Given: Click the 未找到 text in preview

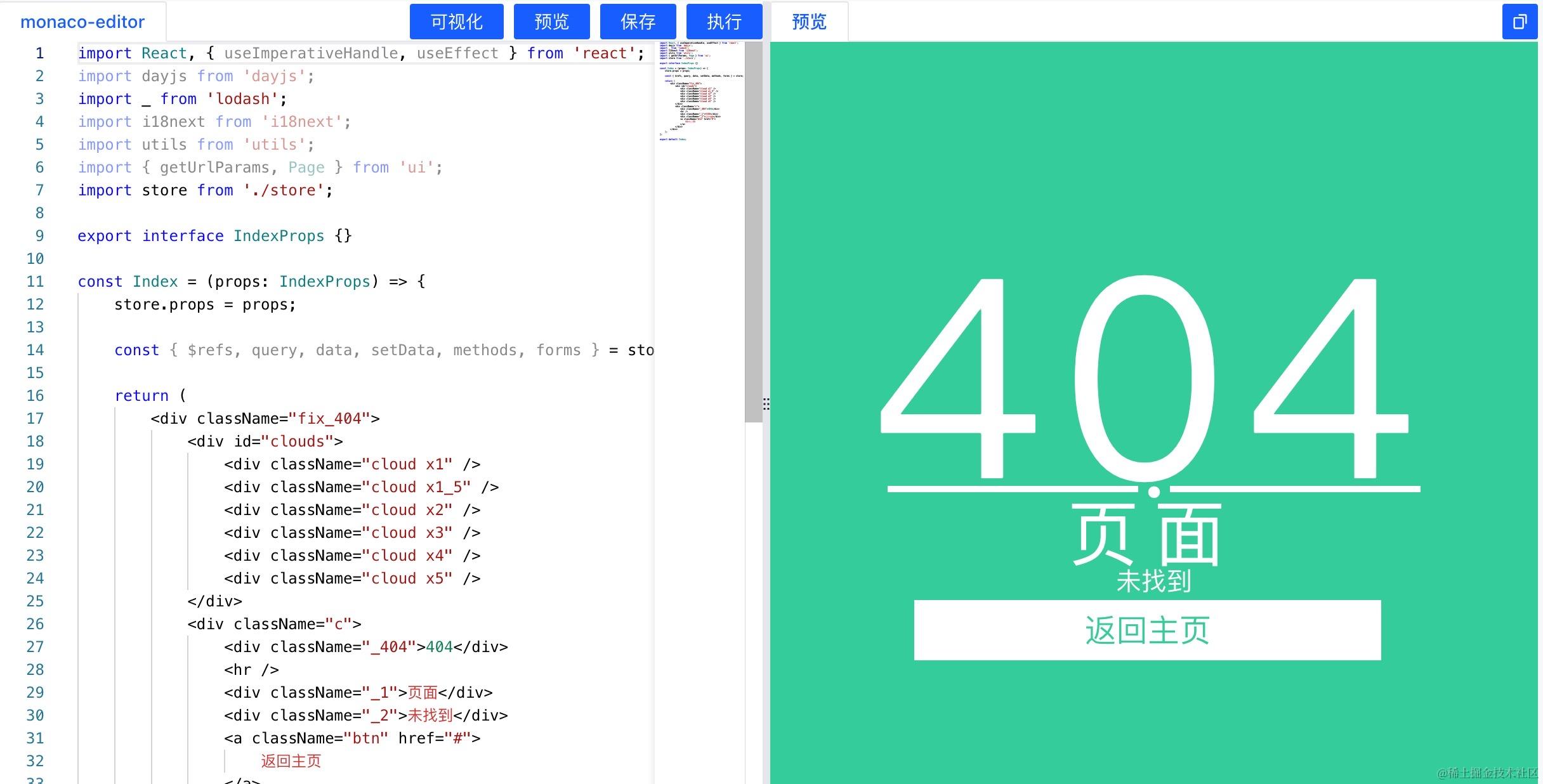Looking at the screenshot, I should pos(1153,581).
